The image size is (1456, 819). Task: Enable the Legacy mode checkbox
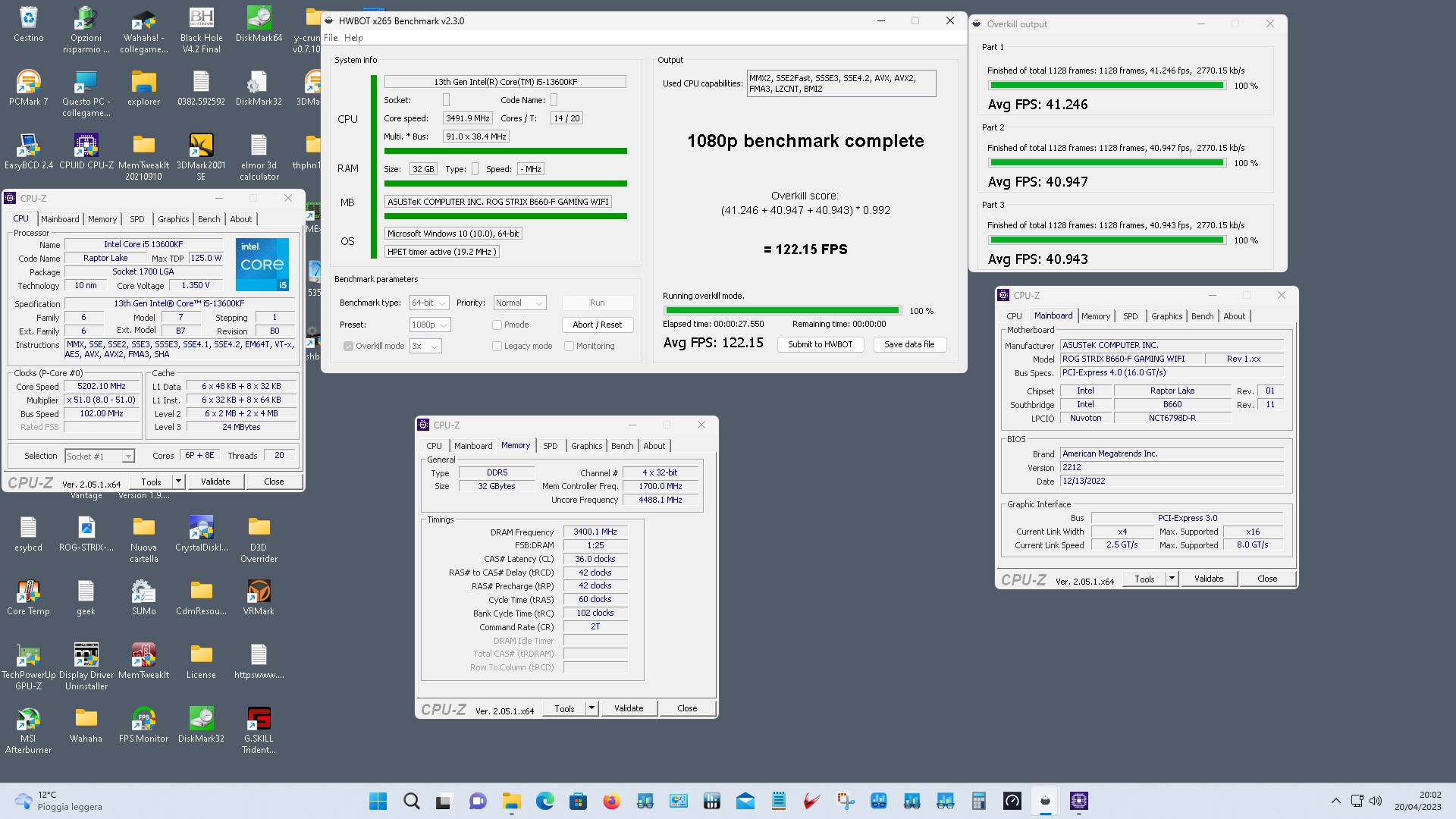coord(497,346)
